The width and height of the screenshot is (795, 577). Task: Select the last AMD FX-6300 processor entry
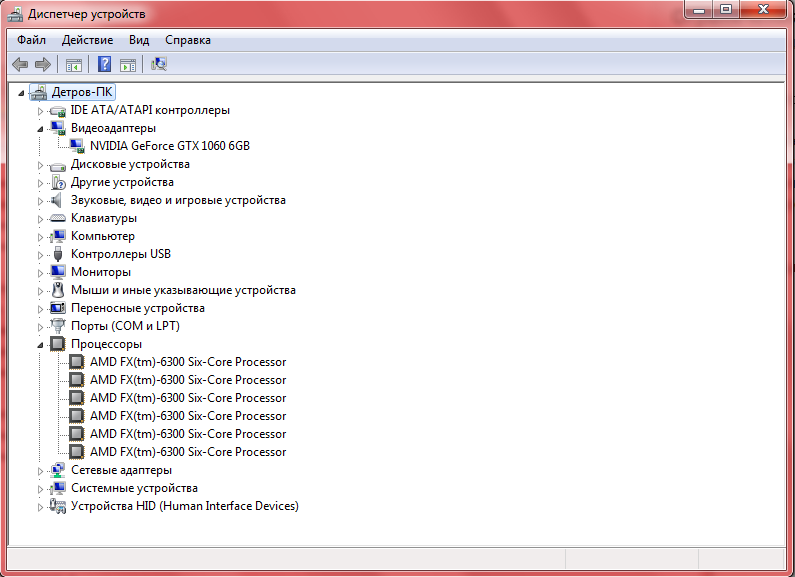(x=188, y=452)
